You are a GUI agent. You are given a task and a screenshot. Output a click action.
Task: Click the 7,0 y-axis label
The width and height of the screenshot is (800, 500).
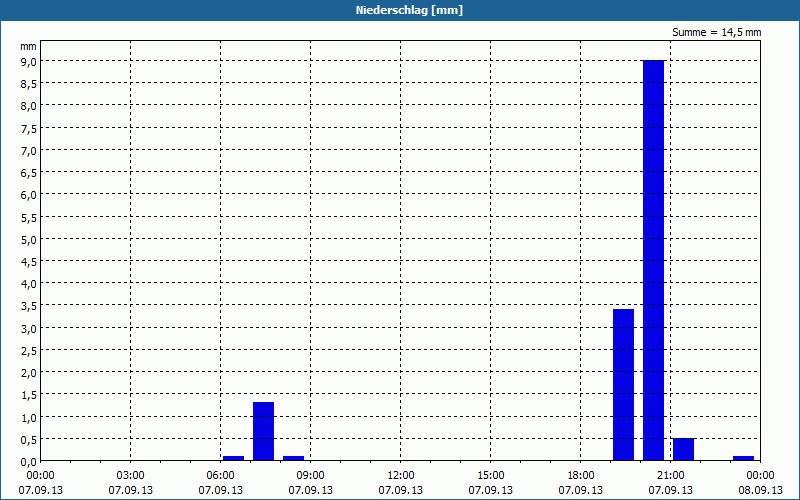[x=28, y=151]
